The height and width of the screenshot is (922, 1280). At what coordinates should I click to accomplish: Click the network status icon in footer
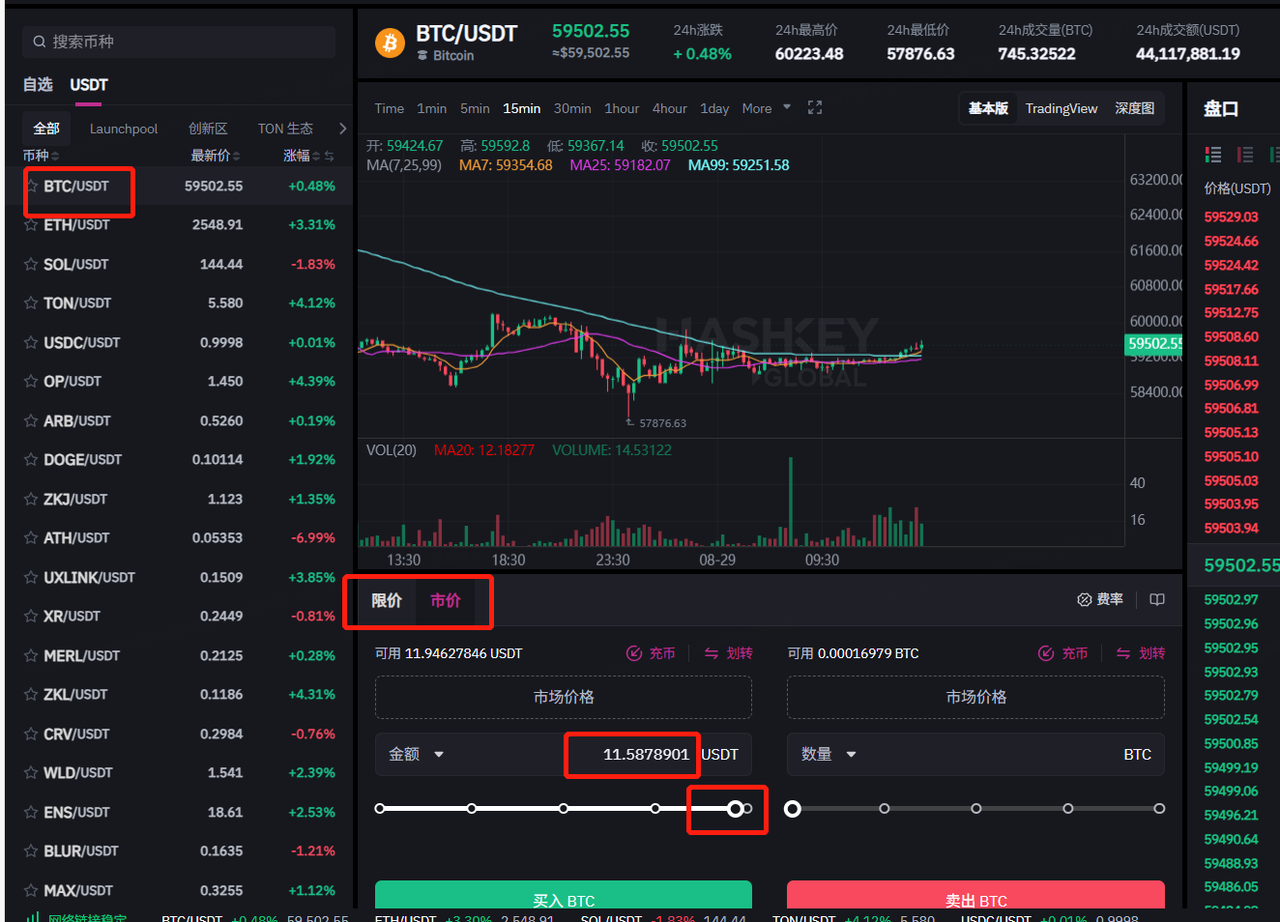pos(32,917)
